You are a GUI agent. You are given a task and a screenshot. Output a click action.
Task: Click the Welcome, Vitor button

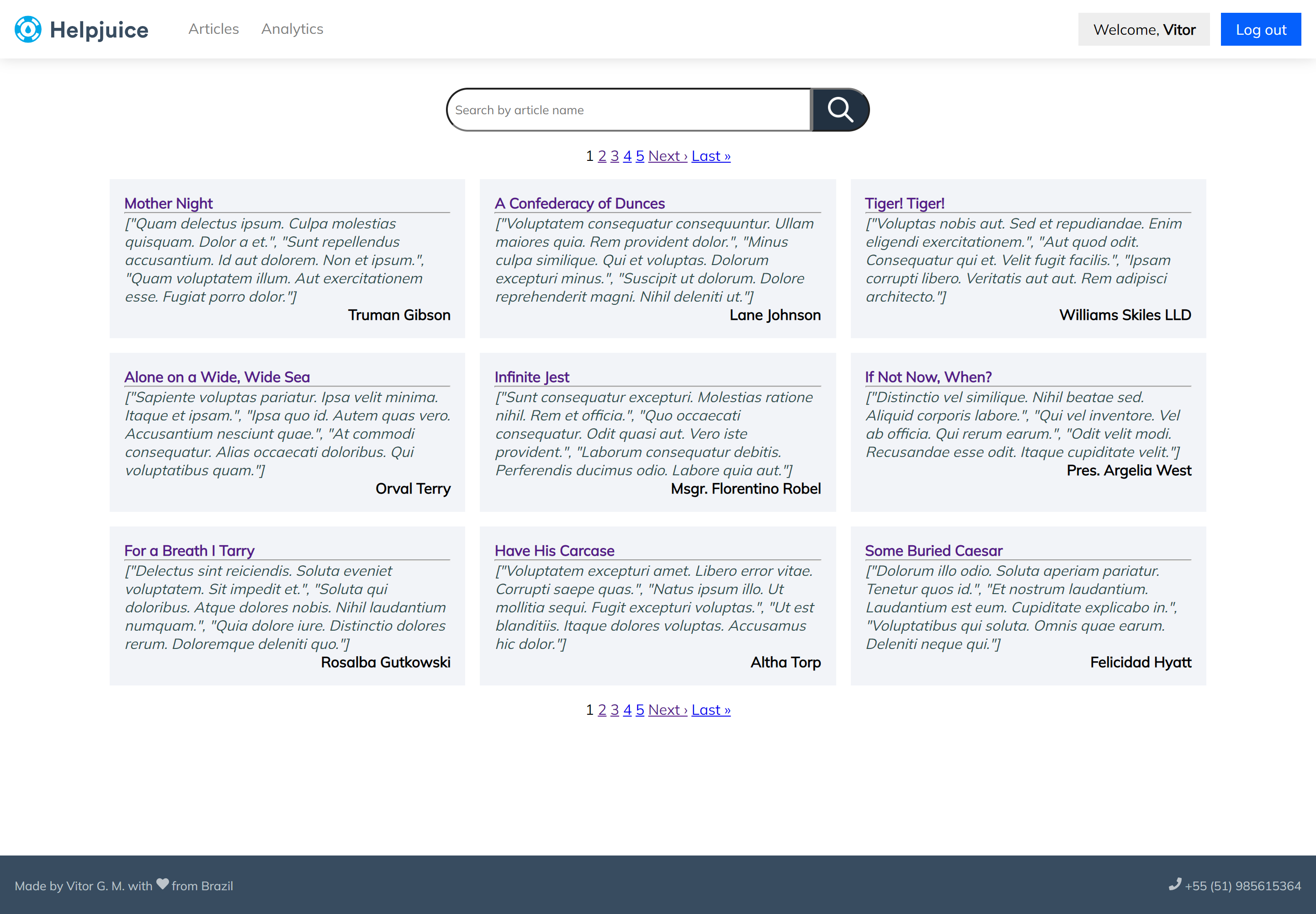1144,29
